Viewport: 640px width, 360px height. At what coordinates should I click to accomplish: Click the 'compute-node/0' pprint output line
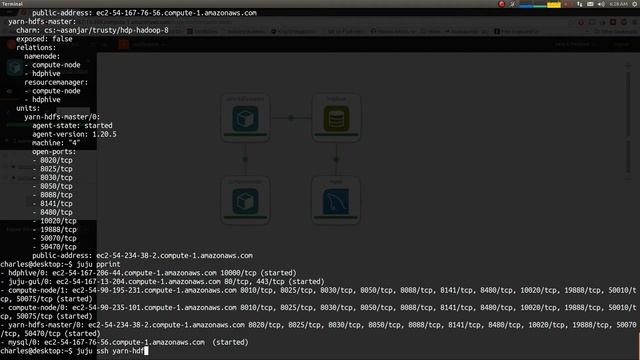click(318, 312)
